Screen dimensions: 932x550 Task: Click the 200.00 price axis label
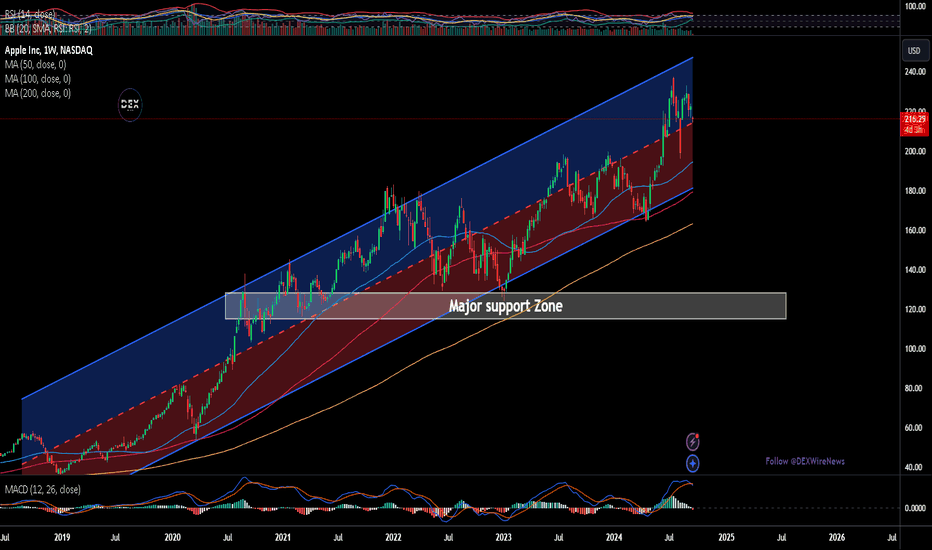pyautogui.click(x=914, y=151)
